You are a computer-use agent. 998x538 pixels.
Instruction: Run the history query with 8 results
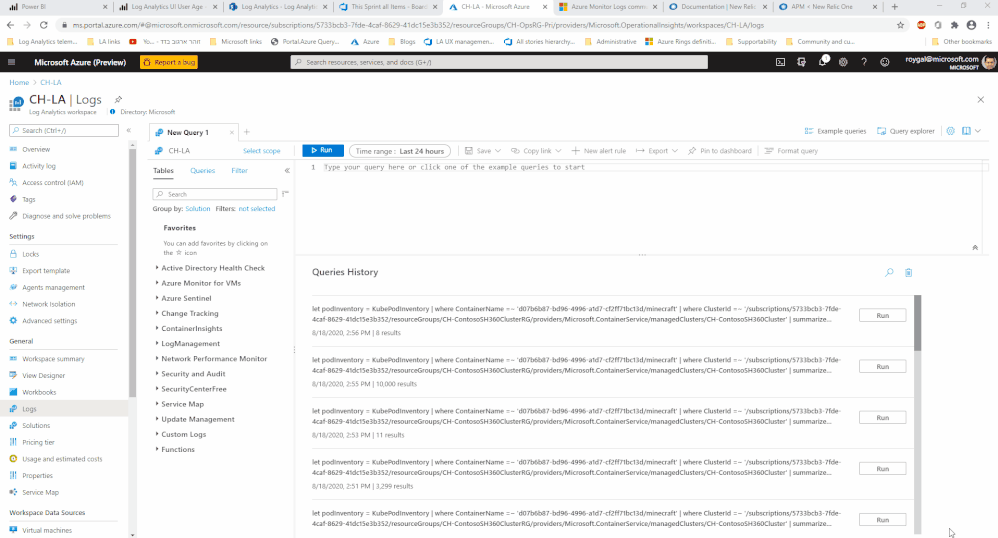click(882, 315)
